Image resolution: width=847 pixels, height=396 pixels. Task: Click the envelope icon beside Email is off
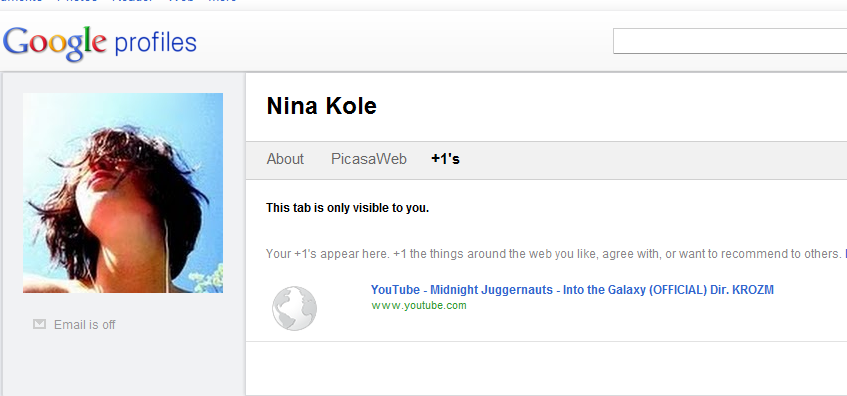[x=39, y=324]
